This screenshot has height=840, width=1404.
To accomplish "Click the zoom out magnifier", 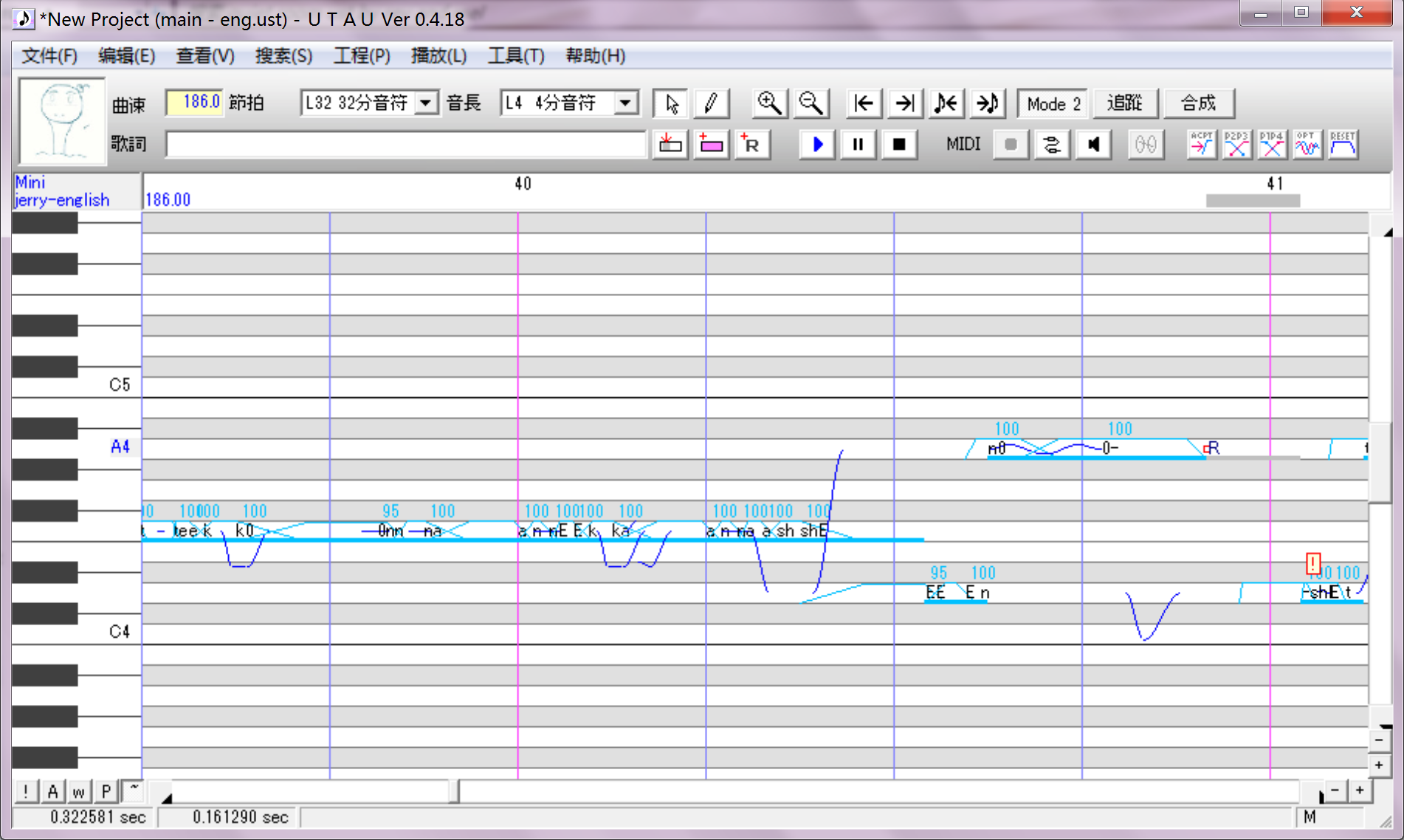I will (x=811, y=103).
